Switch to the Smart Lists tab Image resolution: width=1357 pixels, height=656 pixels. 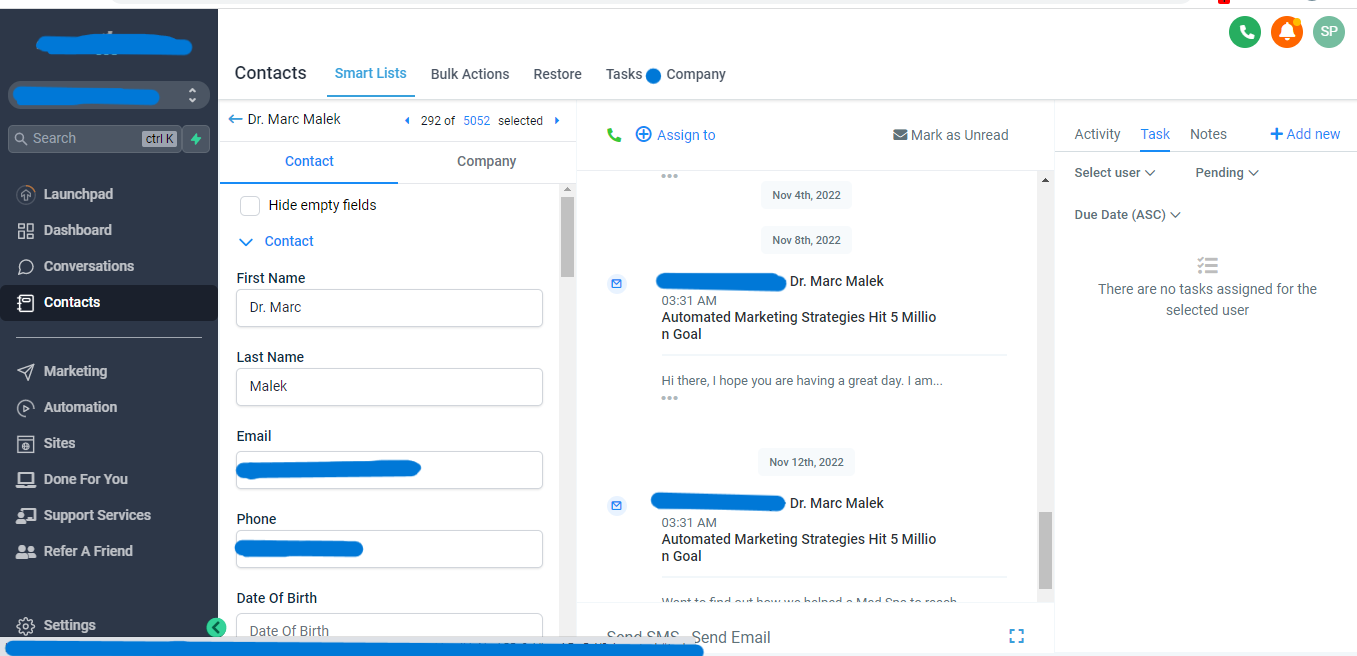[x=370, y=73]
